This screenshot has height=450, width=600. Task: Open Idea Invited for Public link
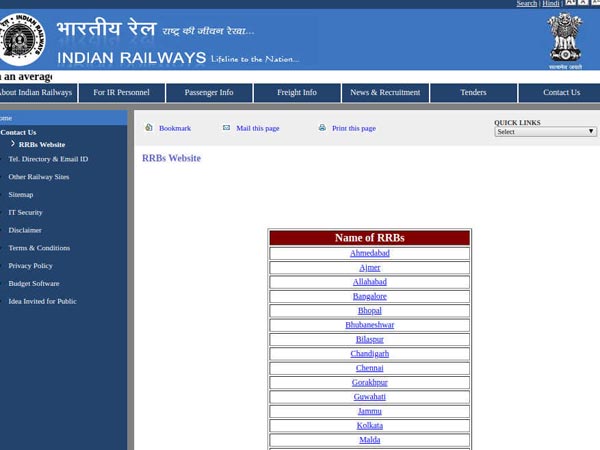pyautogui.click(x=42, y=302)
